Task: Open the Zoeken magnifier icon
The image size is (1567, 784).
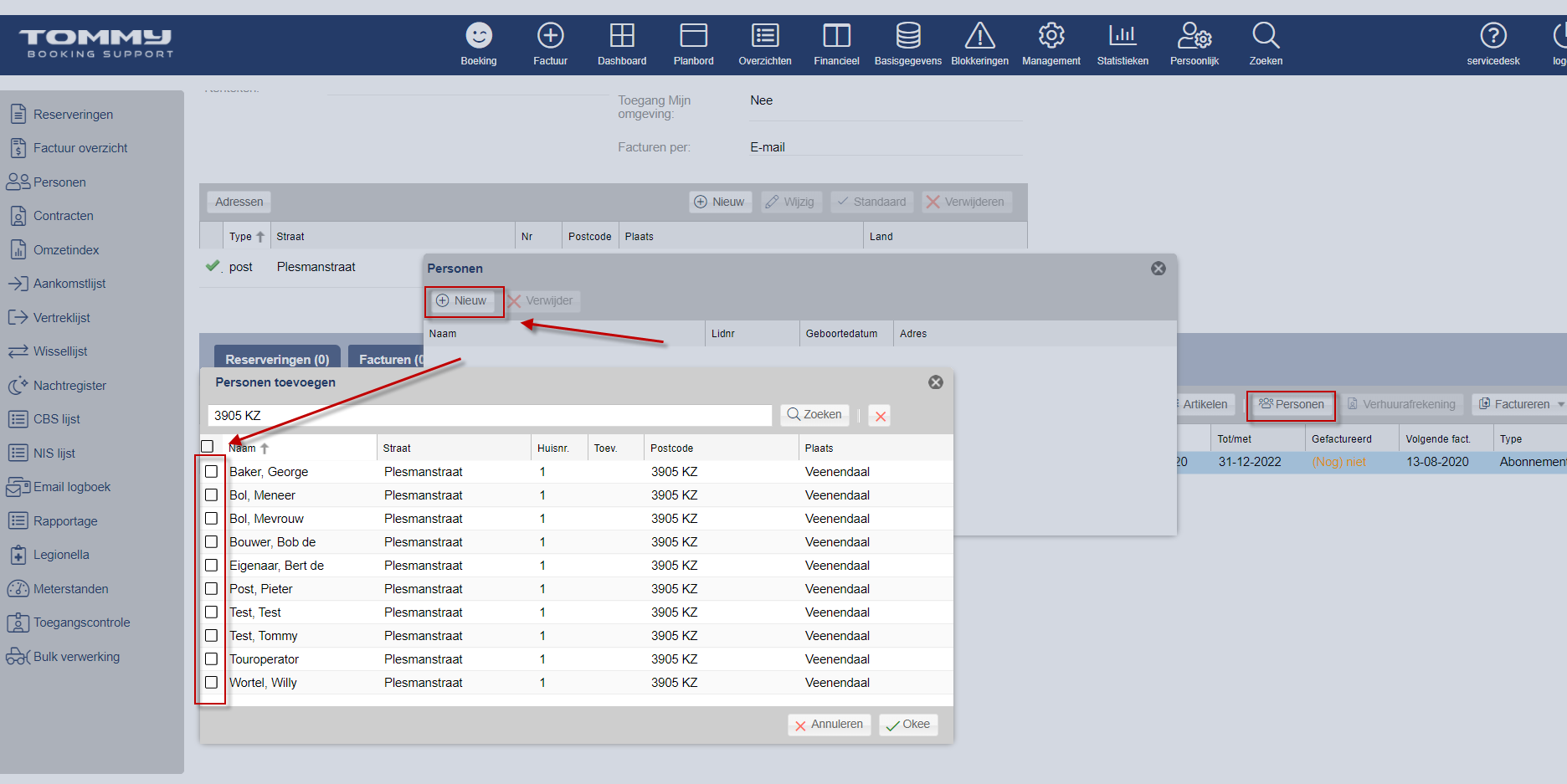Action: pos(1266,36)
